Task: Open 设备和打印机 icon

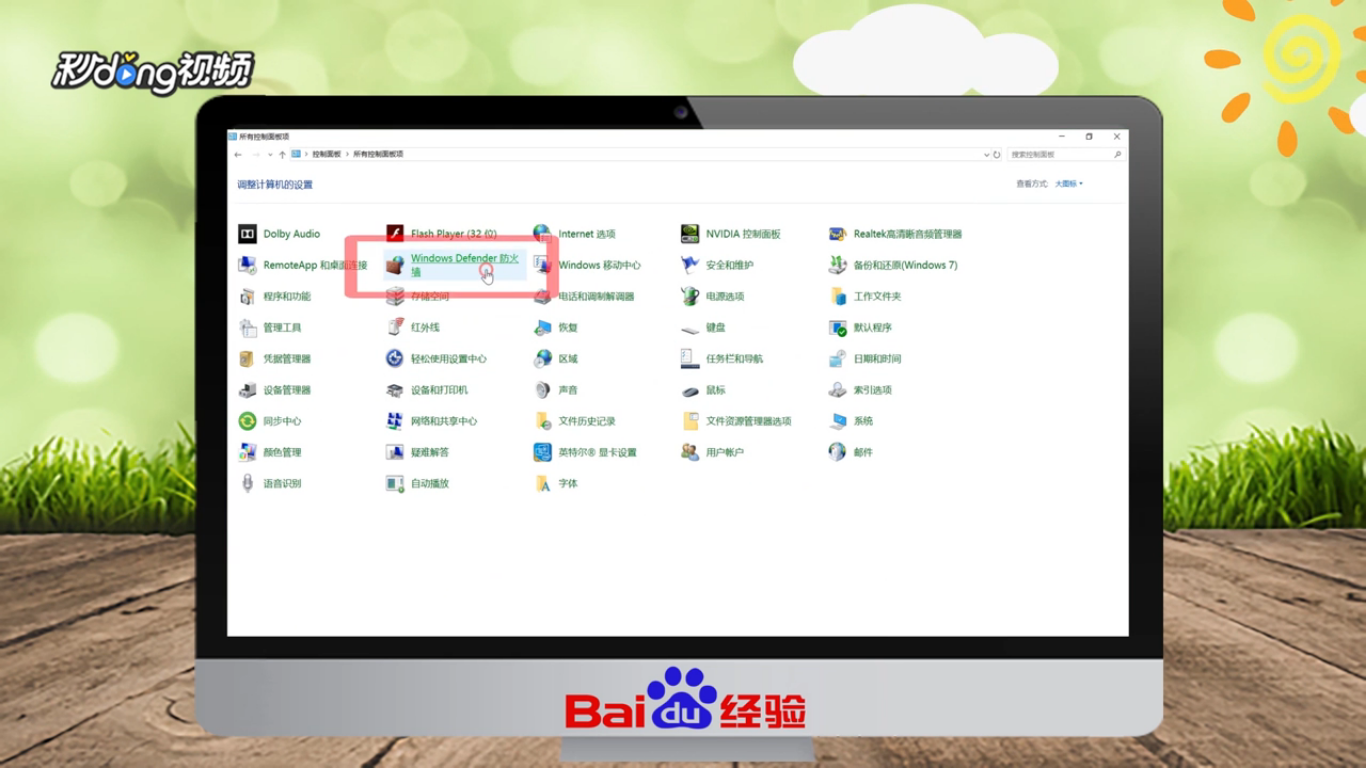Action: (395, 390)
